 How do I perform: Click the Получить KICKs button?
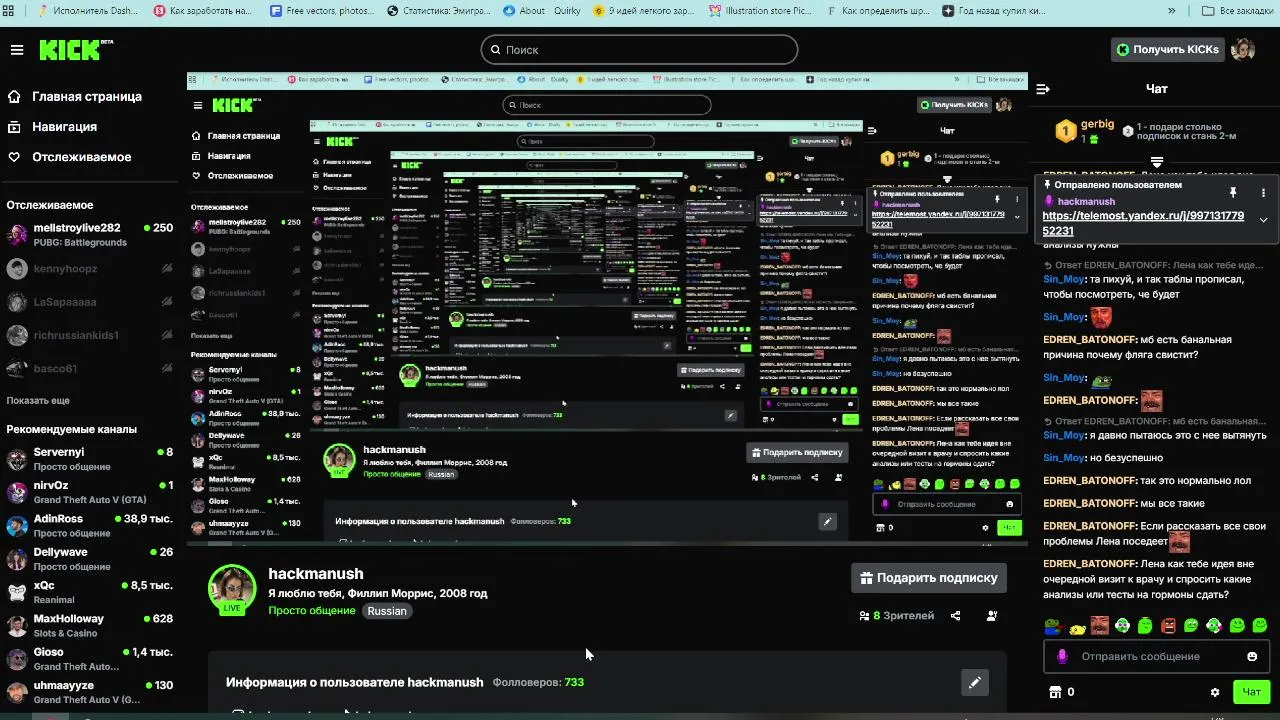(x=1168, y=49)
